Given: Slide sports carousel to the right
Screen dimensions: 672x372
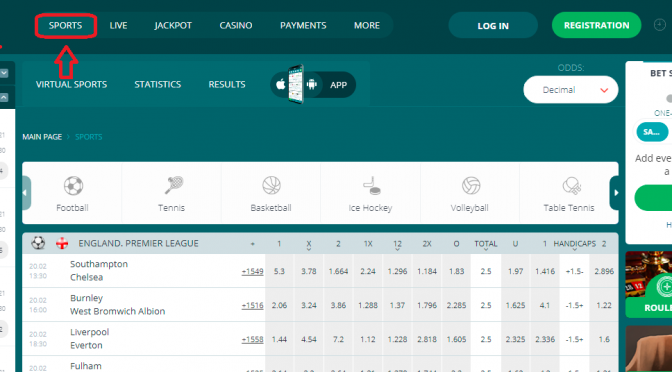Looking at the screenshot, I should pyautogui.click(x=616, y=193).
